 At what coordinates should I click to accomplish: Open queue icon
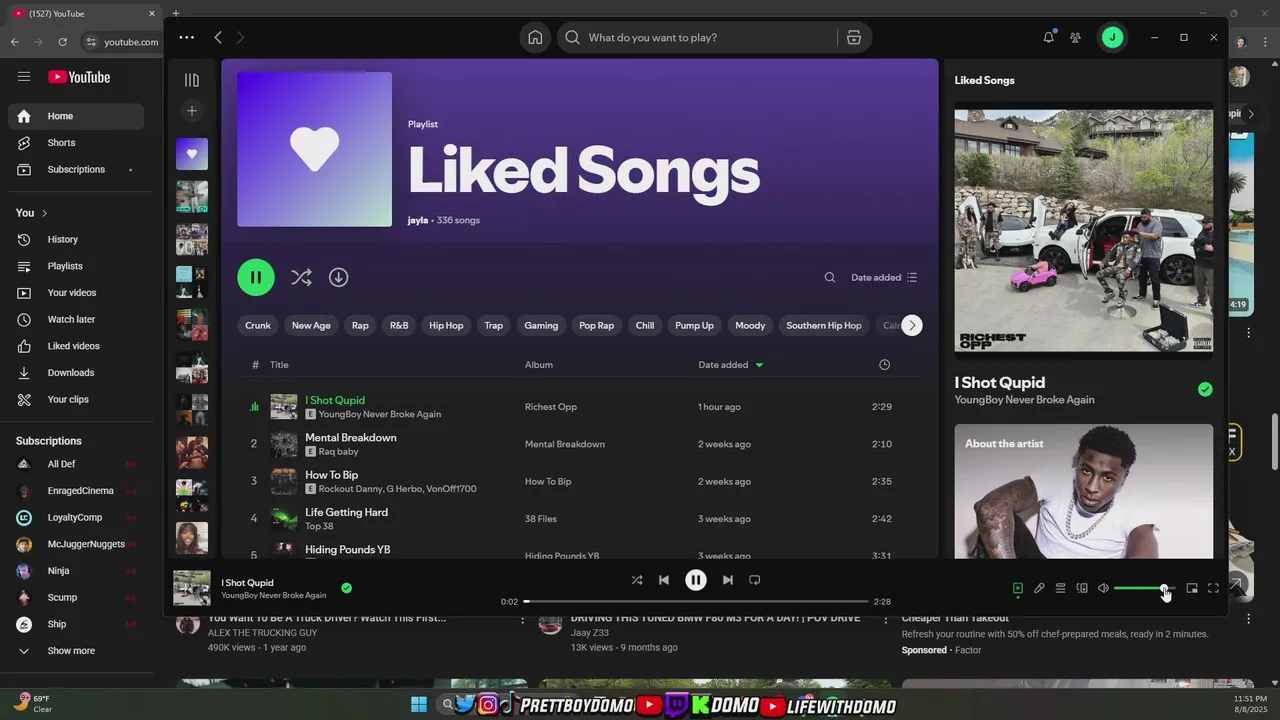click(x=1060, y=588)
